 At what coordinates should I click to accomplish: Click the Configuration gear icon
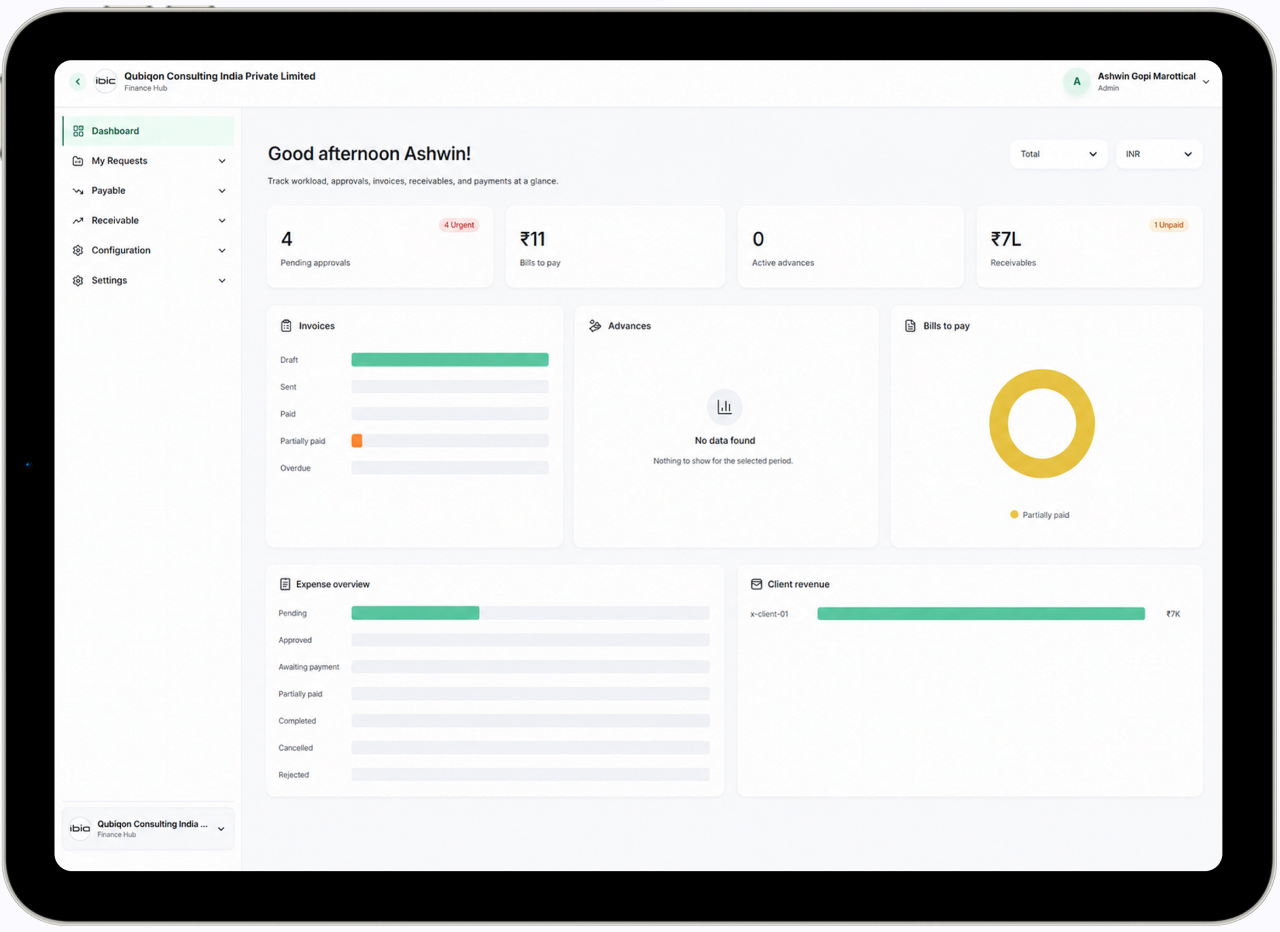point(78,251)
